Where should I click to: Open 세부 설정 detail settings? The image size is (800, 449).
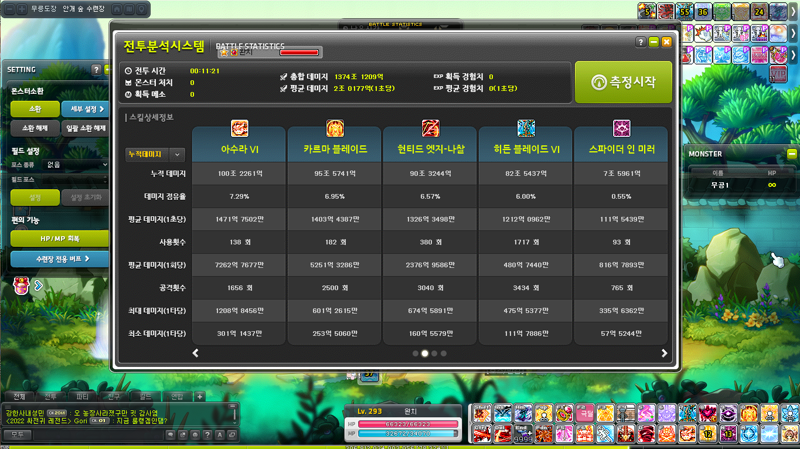click(x=86, y=109)
